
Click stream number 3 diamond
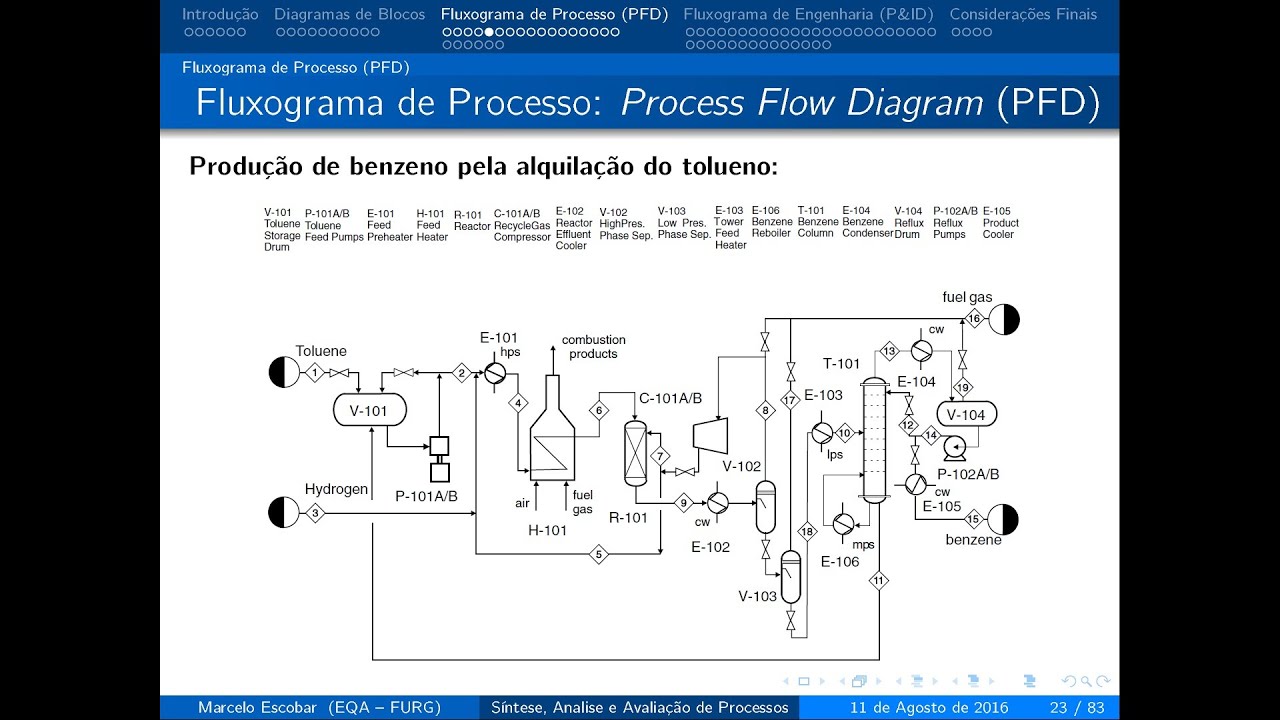pos(314,513)
